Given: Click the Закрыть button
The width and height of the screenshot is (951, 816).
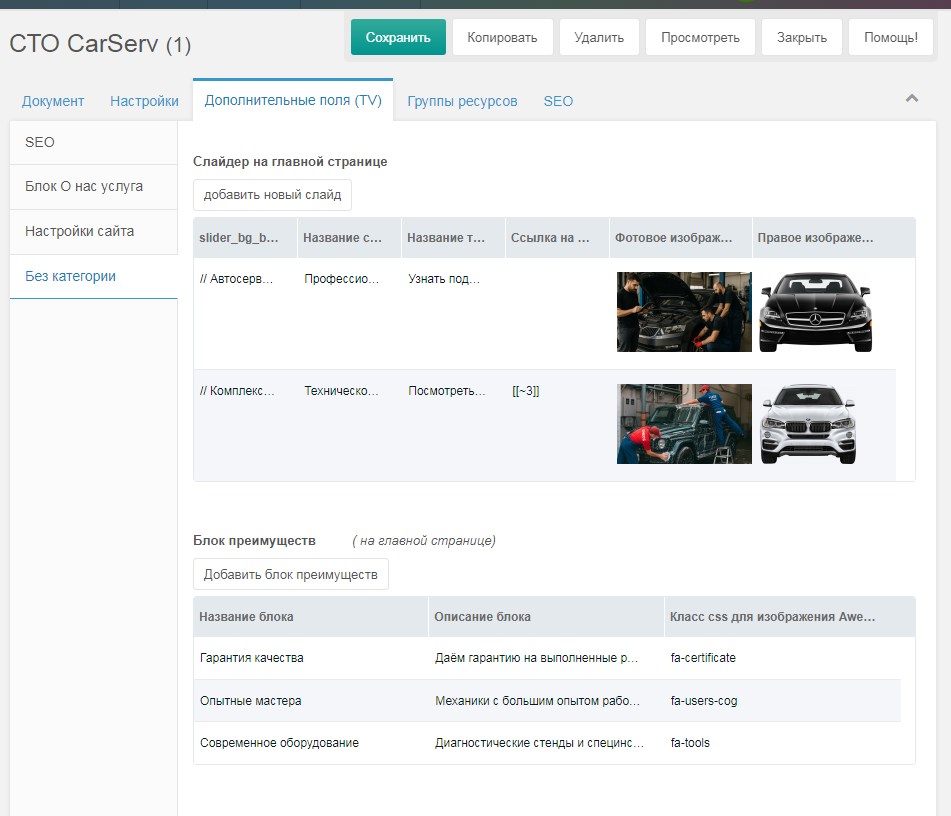Looking at the screenshot, I should click(801, 38).
